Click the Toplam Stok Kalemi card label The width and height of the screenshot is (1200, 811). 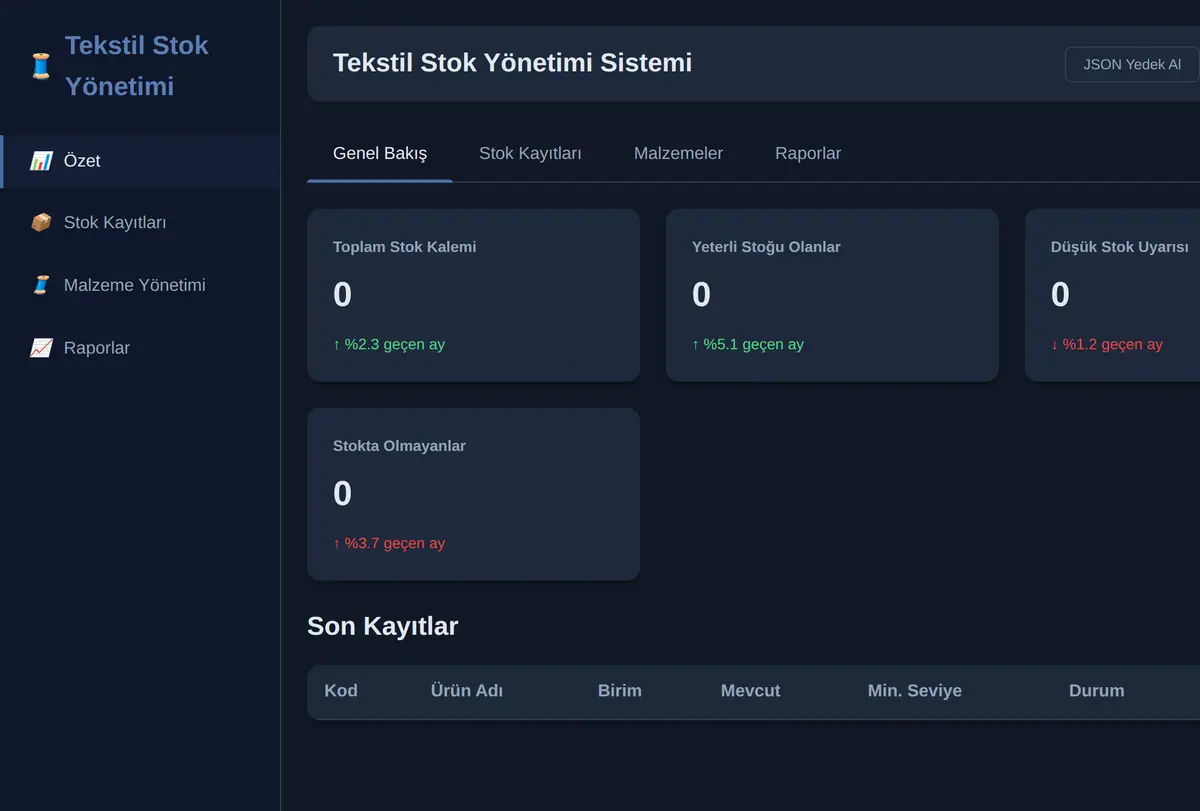(x=404, y=247)
